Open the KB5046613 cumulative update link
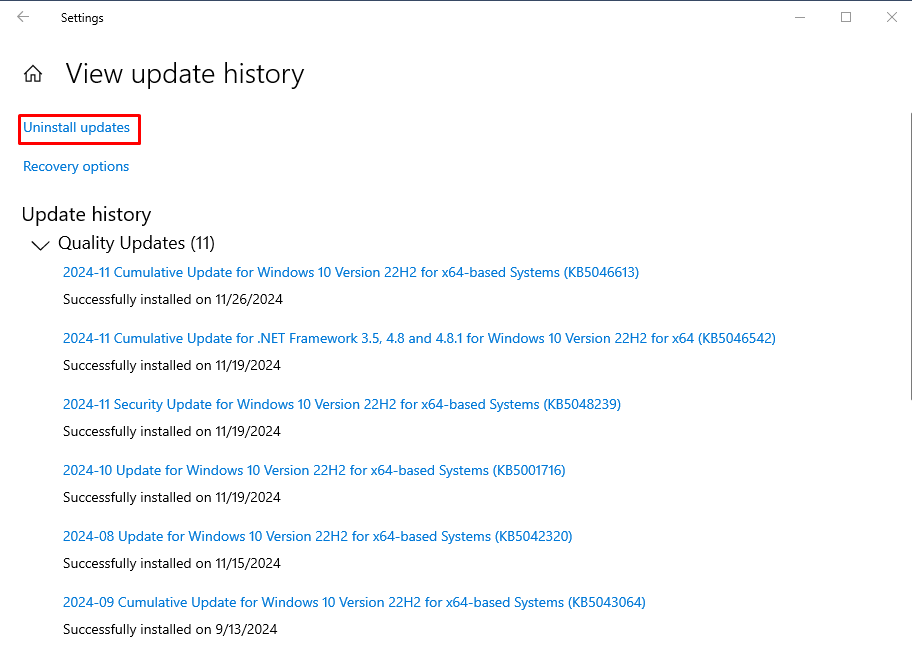 [x=350, y=272]
